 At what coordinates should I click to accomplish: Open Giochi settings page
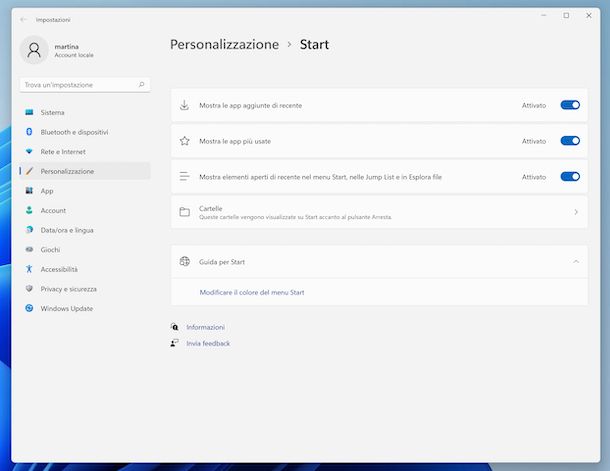tap(85, 249)
